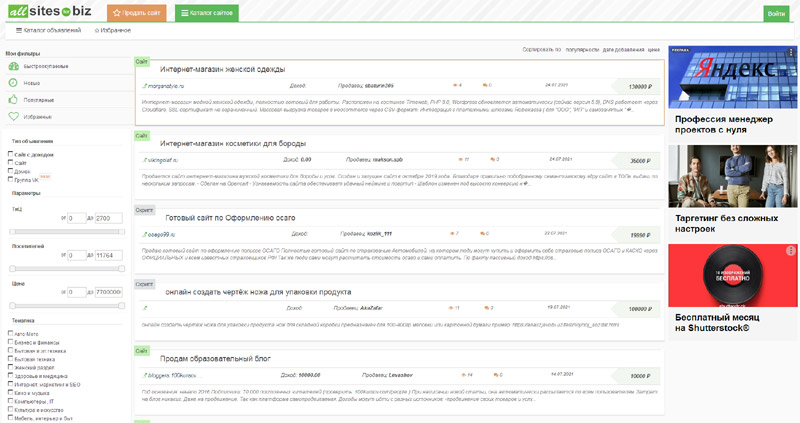Click comments icon on косметики для бороды listing

tap(493, 159)
